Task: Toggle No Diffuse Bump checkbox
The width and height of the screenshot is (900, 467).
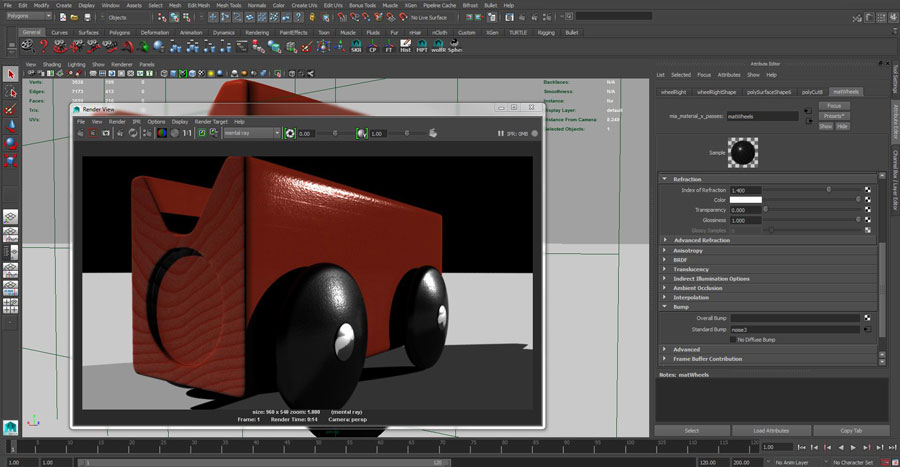Action: [x=732, y=340]
